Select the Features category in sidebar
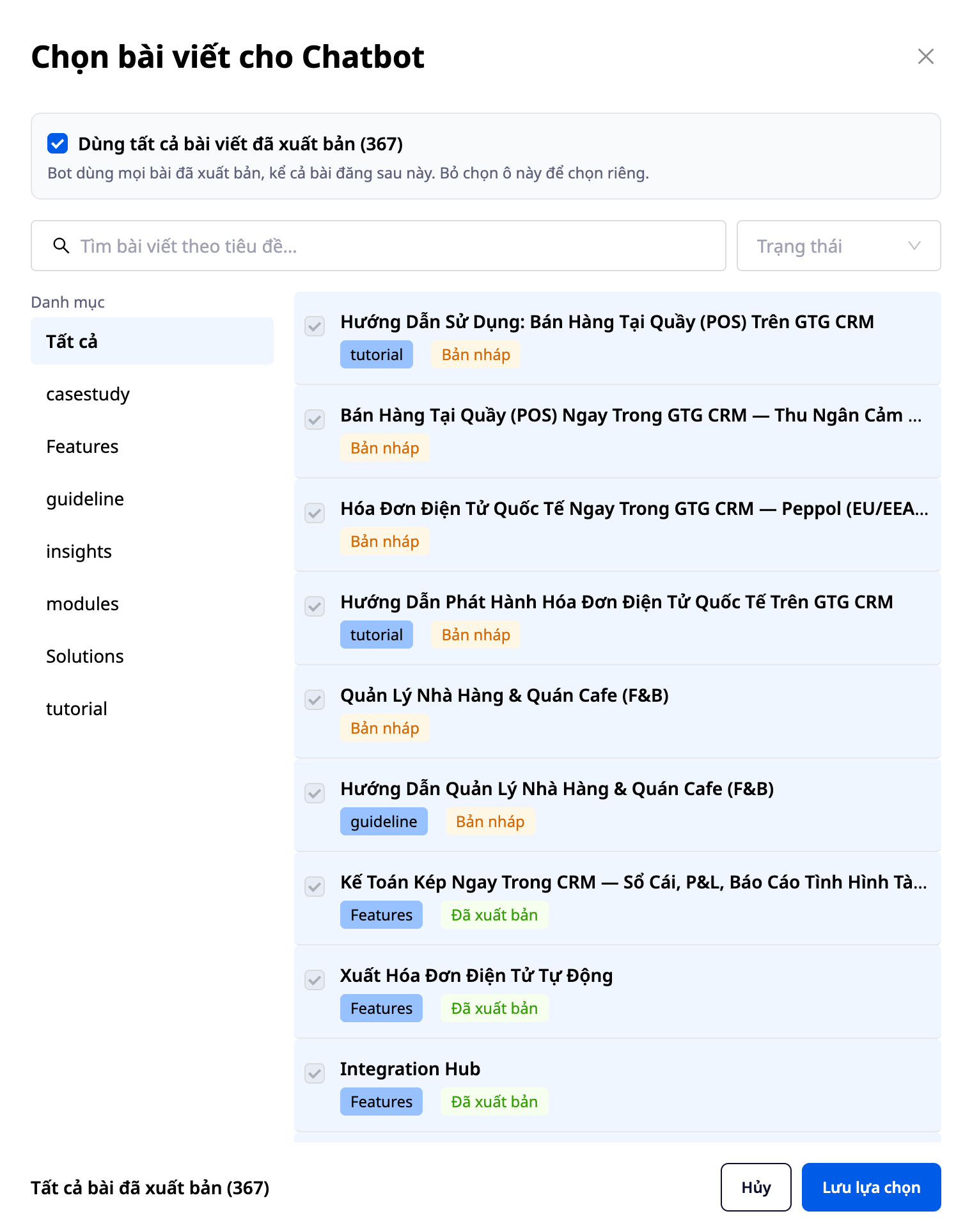The width and height of the screenshot is (972, 1232). (x=152, y=446)
